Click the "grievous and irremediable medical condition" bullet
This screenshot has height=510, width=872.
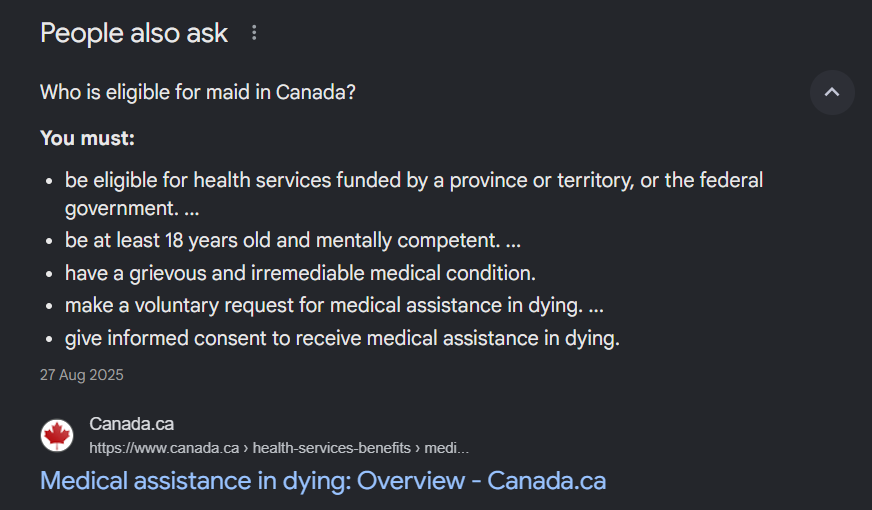click(300, 273)
